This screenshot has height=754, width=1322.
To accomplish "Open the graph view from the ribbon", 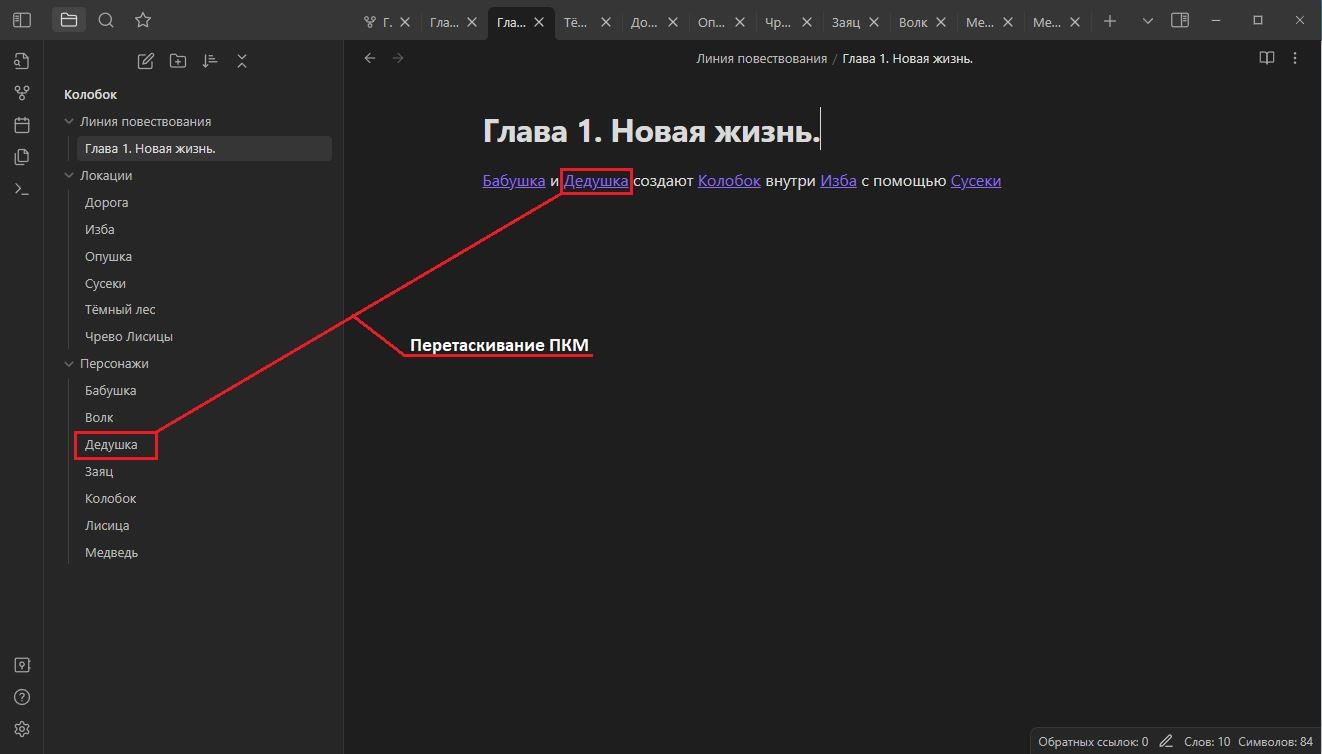I will pos(22,93).
